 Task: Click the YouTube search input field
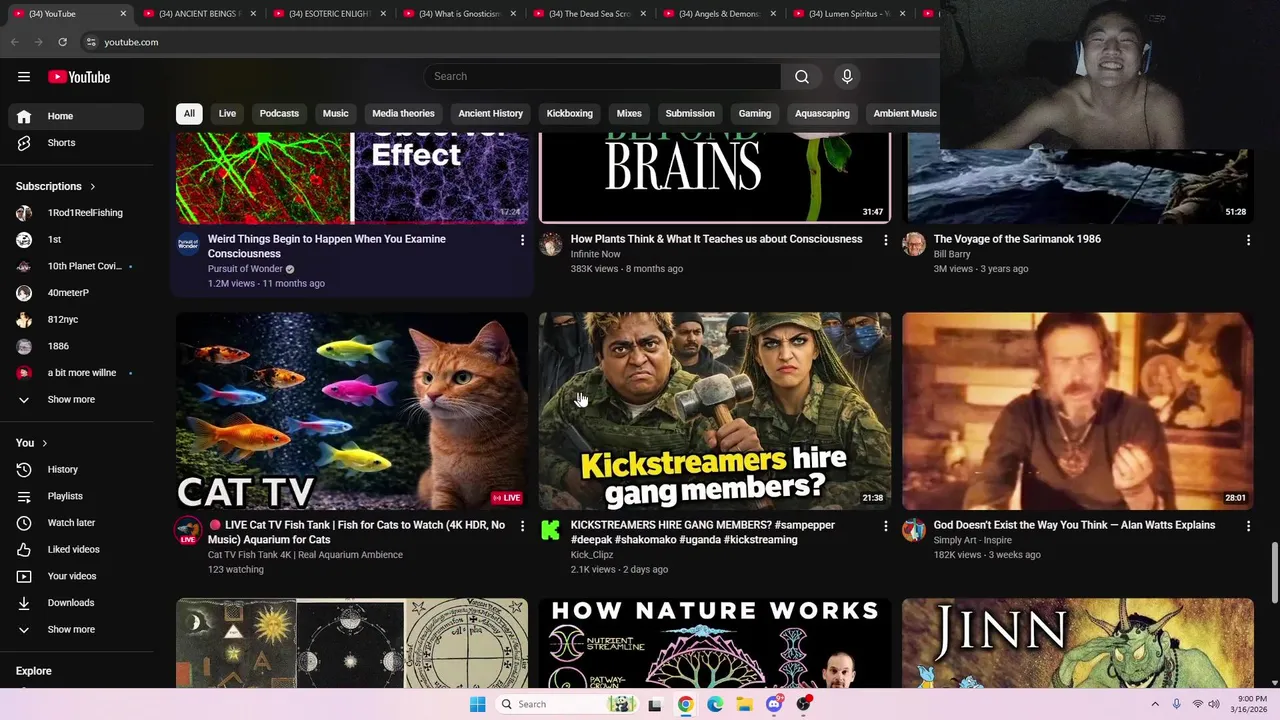pos(602,77)
